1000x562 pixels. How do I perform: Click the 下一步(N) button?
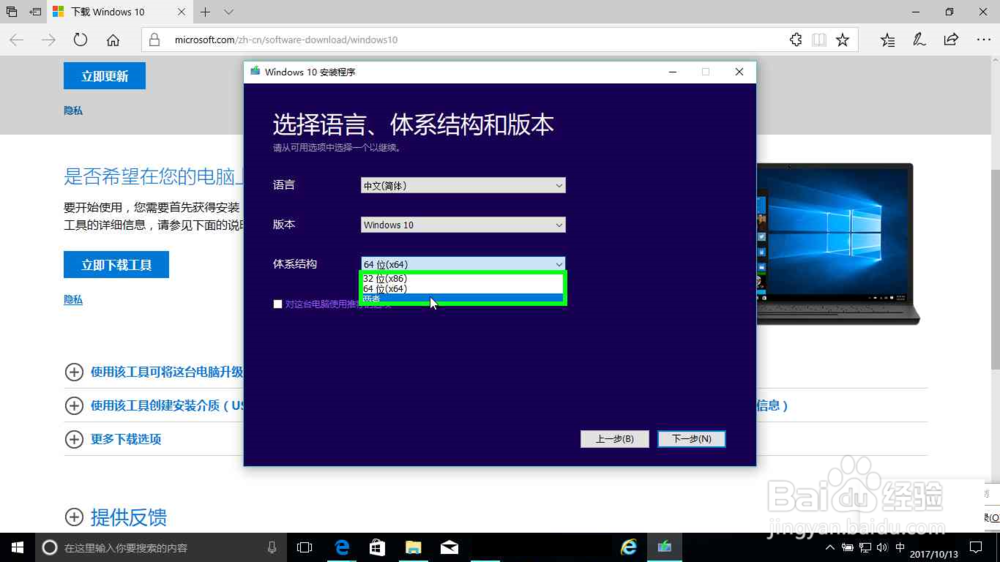coord(691,439)
